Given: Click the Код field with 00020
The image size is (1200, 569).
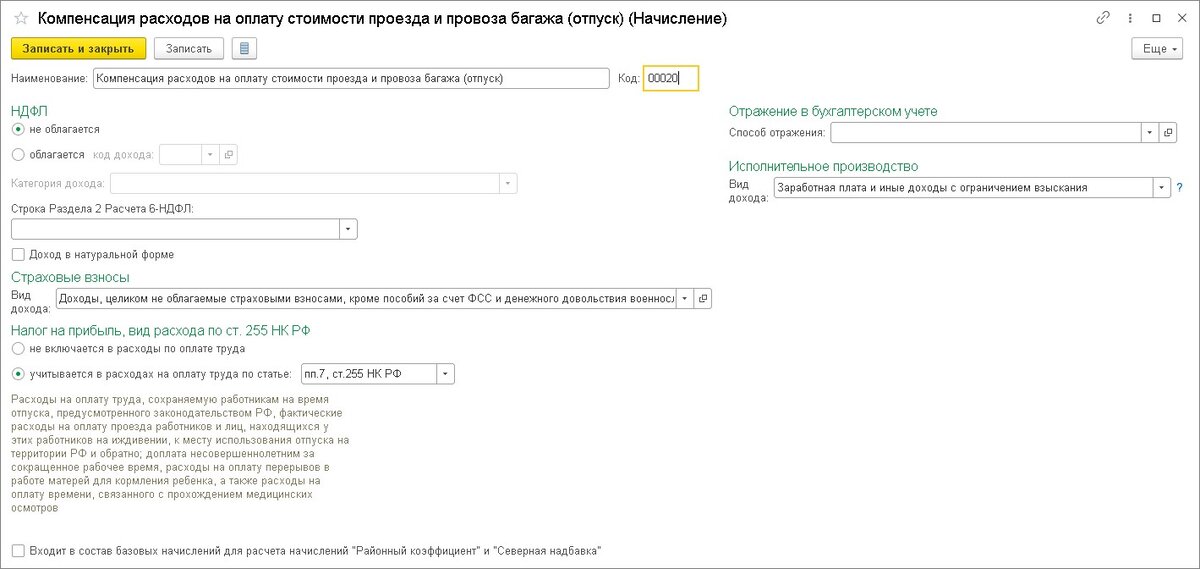Looking at the screenshot, I should click(670, 79).
